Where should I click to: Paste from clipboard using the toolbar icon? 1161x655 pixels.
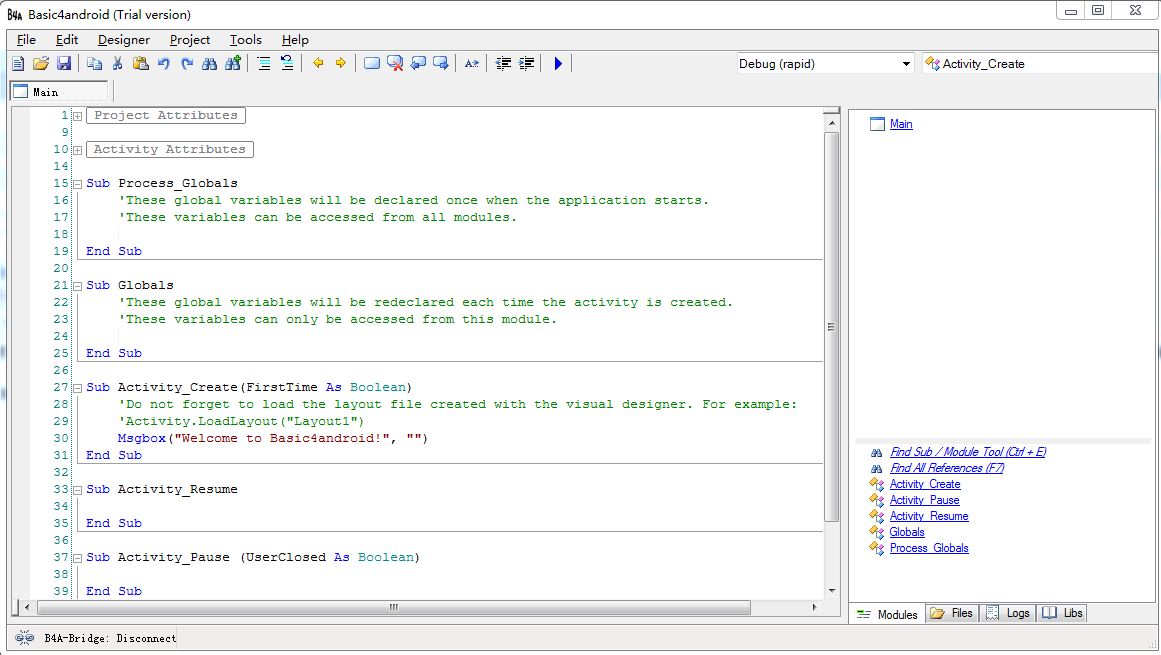(141, 64)
